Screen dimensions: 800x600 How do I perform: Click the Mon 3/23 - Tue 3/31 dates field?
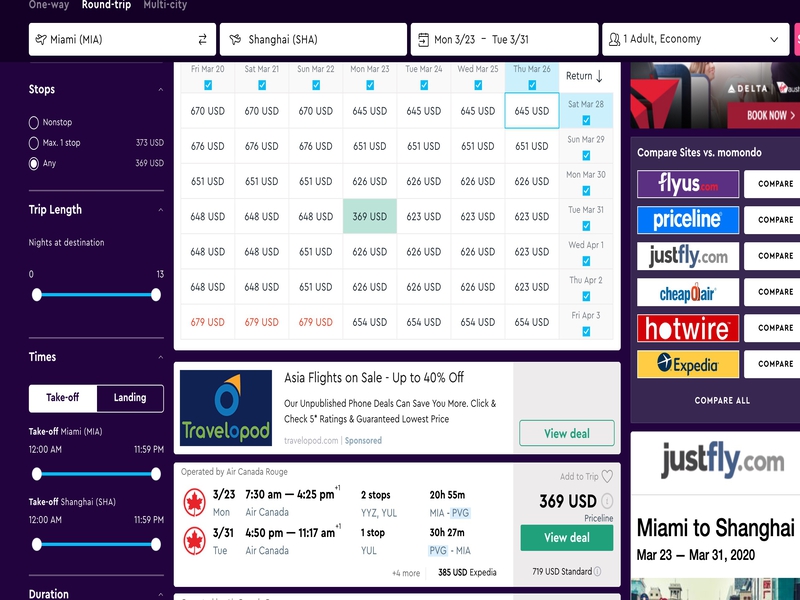(505, 39)
